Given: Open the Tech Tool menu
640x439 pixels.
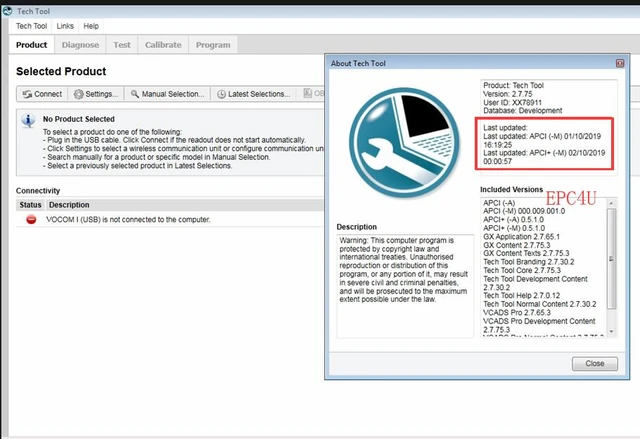Looking at the screenshot, I should point(31,26).
